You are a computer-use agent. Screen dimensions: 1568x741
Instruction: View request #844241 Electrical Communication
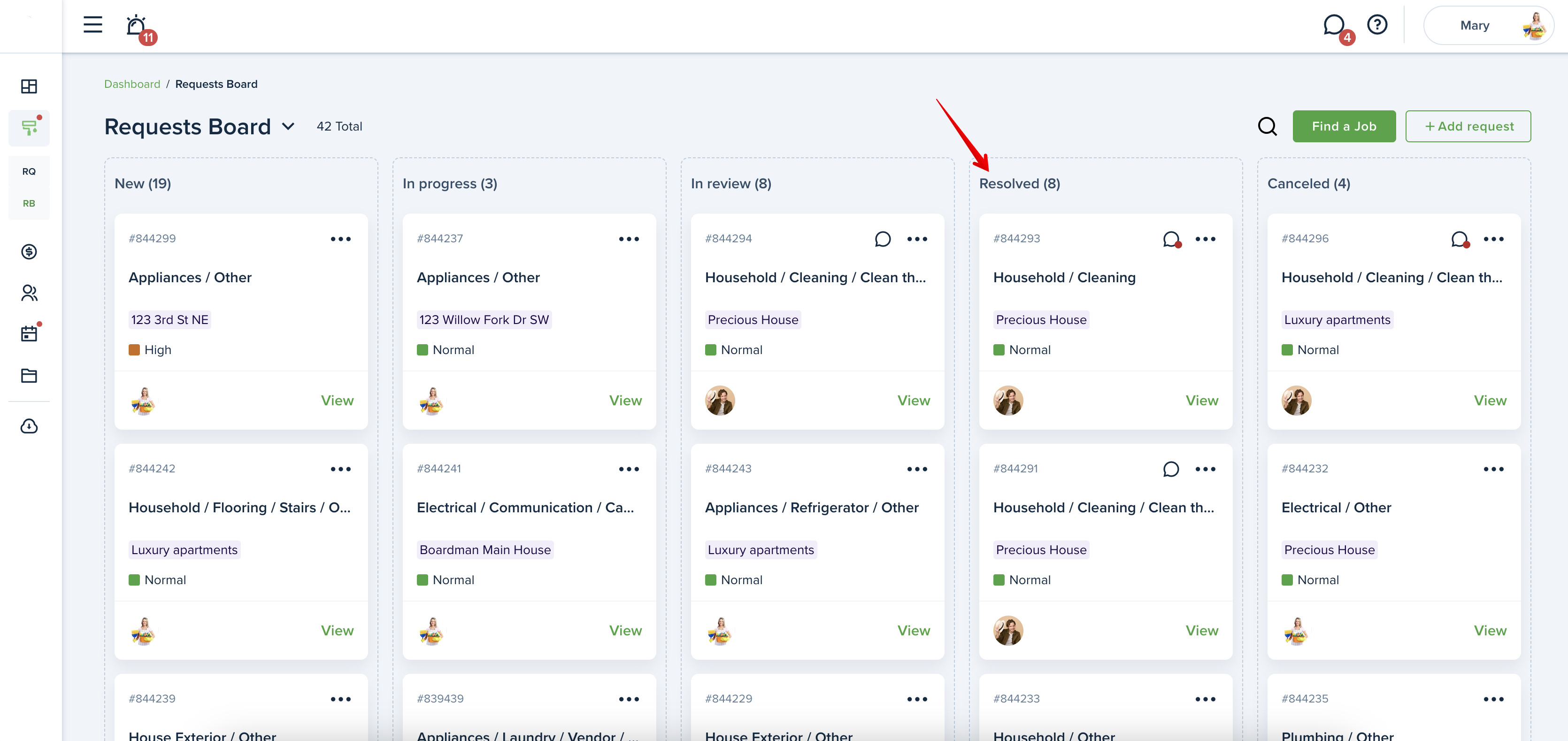(x=625, y=631)
